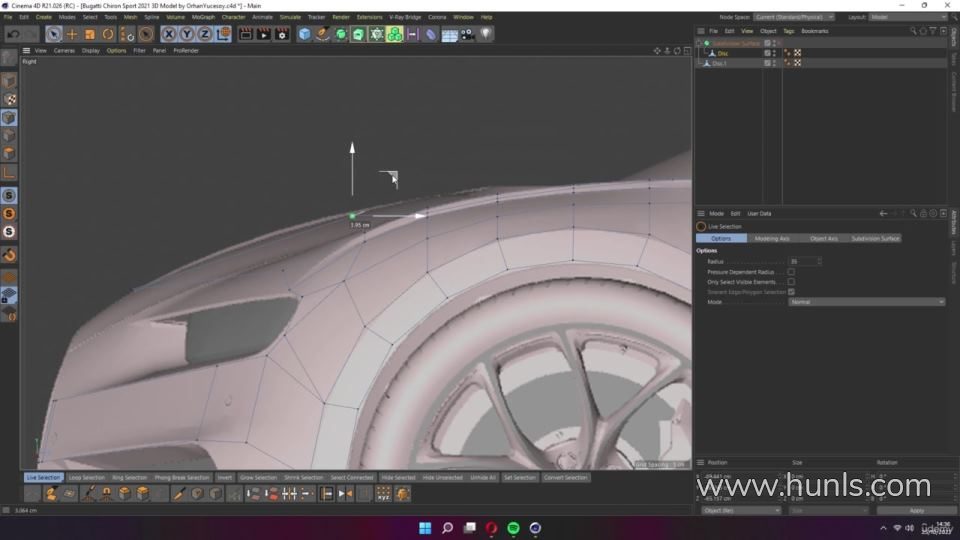This screenshot has height=540, width=960.
Task: Open the viewport Cameras menu
Action: pos(64,51)
